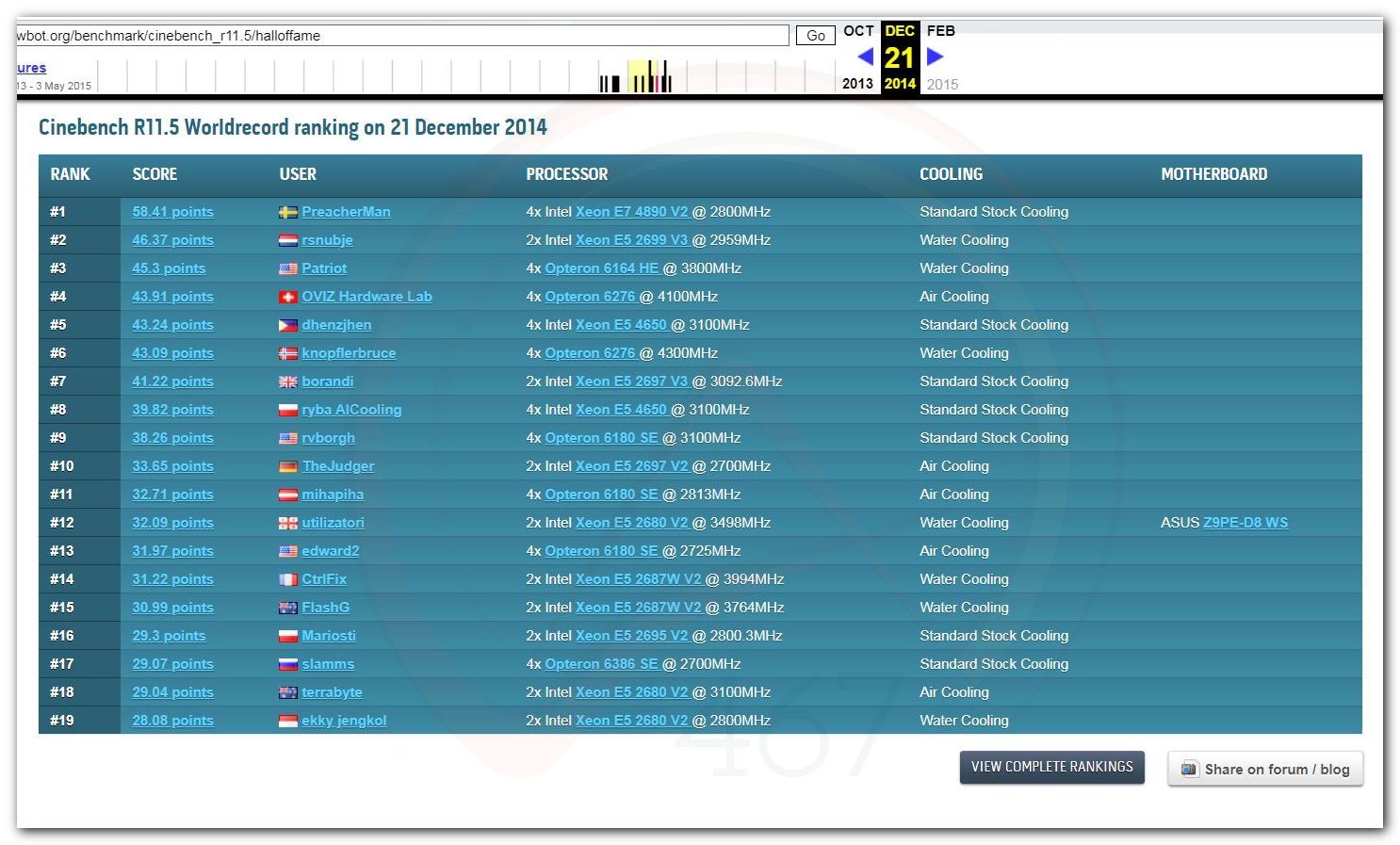The image size is (1400, 845).
Task: Open the 46.37 points score link
Action: pos(172,240)
